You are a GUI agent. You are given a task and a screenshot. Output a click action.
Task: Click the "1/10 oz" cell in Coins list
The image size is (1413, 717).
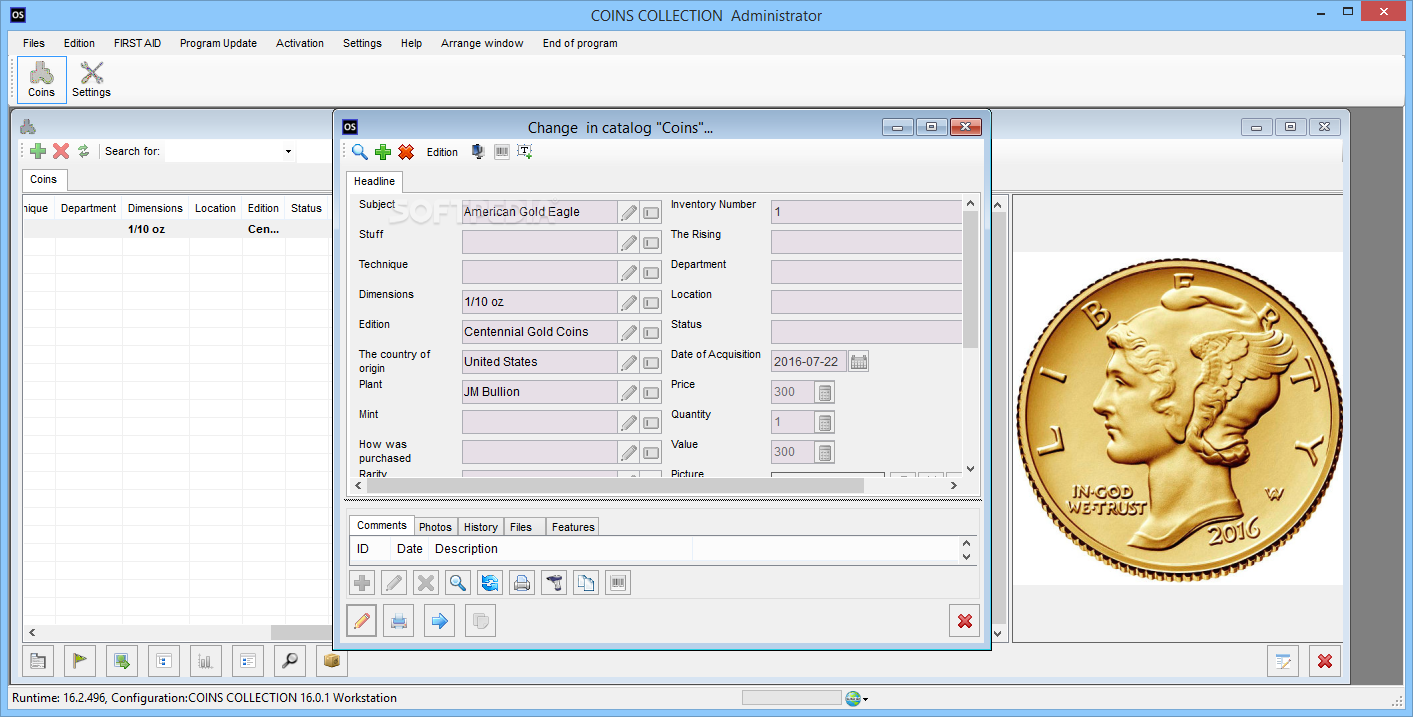pyautogui.click(x=155, y=229)
